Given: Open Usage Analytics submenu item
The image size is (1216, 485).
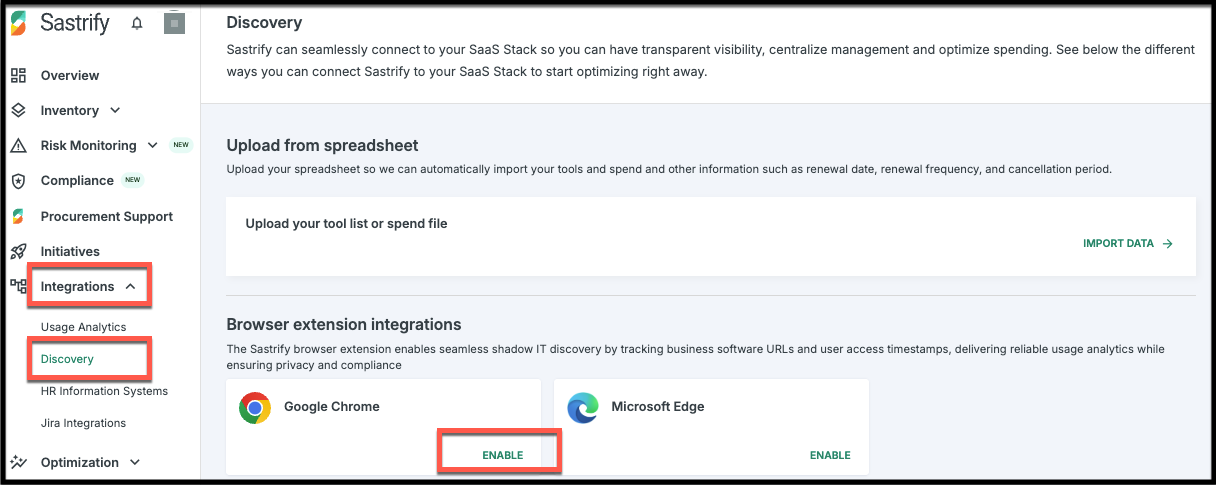Looking at the screenshot, I should [x=84, y=327].
